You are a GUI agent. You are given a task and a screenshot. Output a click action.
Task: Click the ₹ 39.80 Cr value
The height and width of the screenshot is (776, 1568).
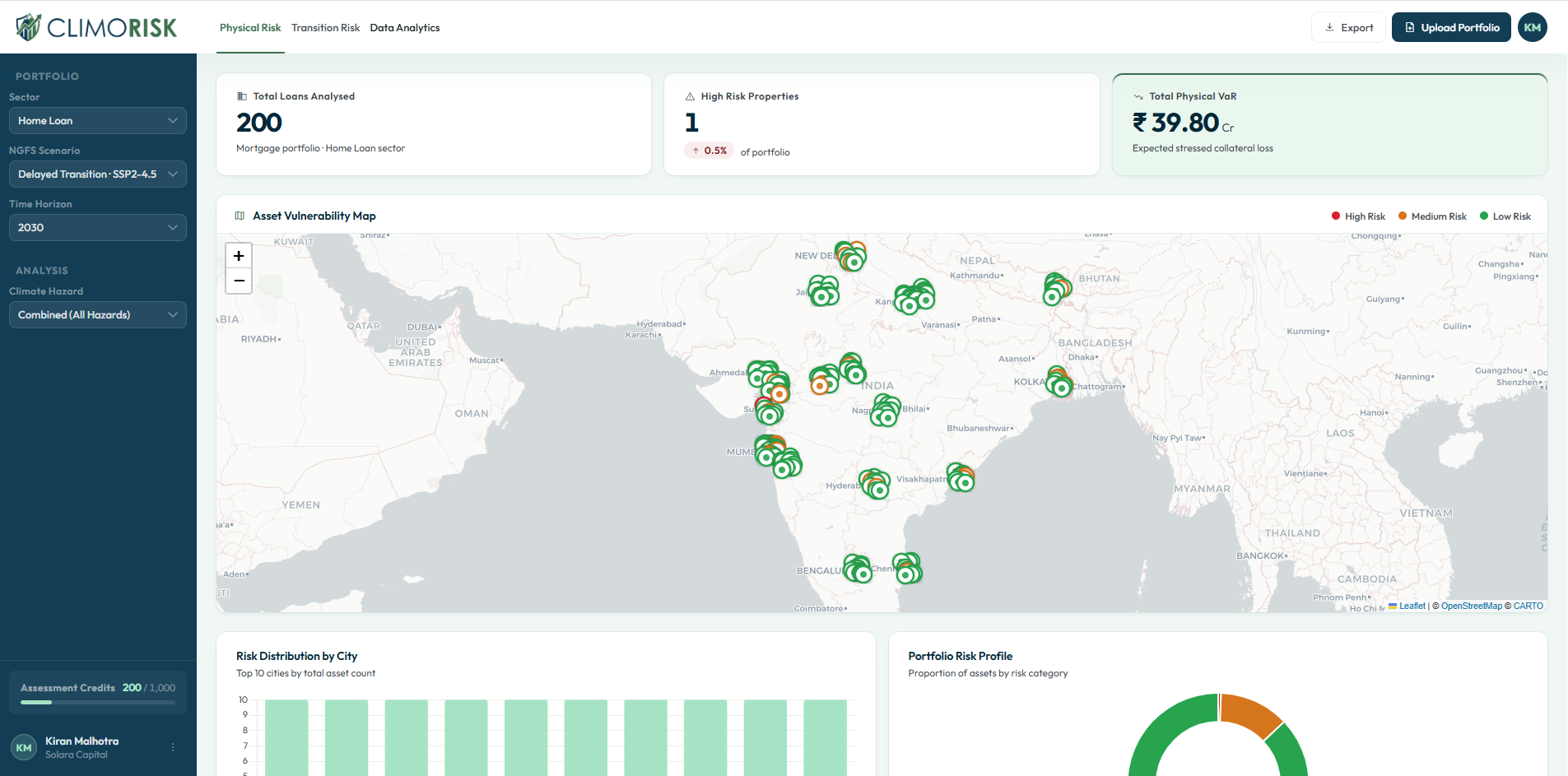tap(1183, 123)
